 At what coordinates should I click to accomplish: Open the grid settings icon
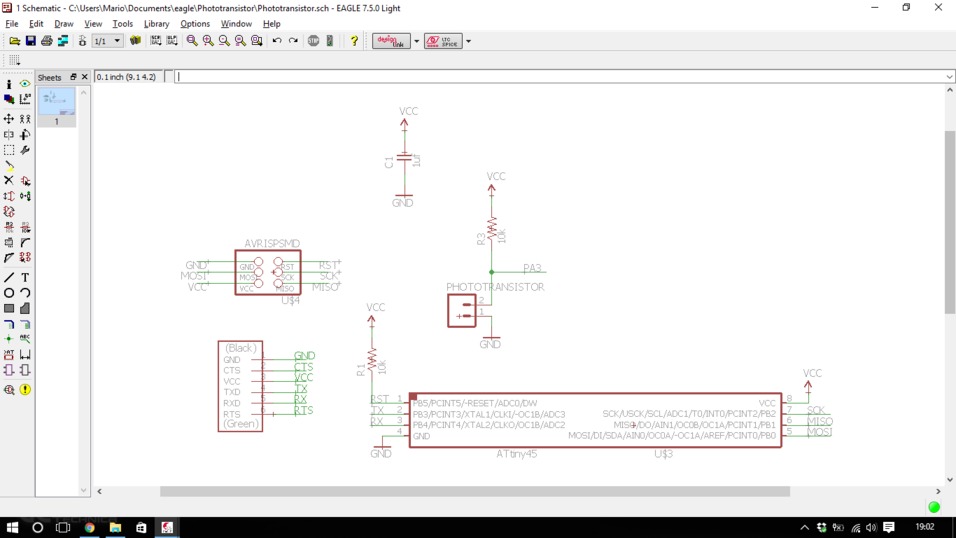click(15, 60)
